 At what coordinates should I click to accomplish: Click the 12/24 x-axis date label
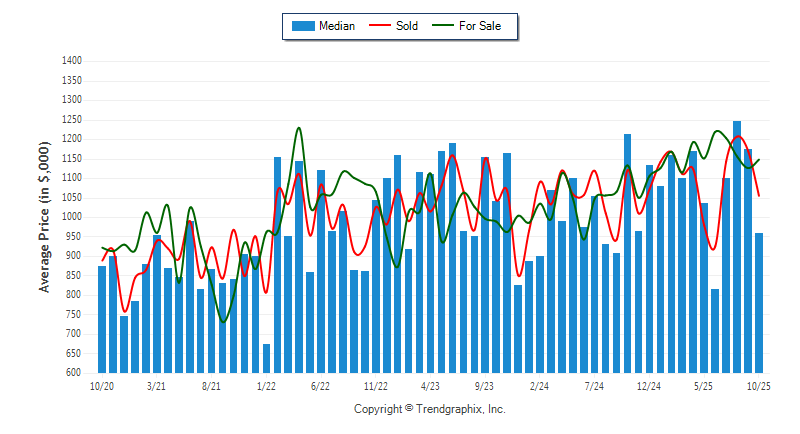click(649, 385)
